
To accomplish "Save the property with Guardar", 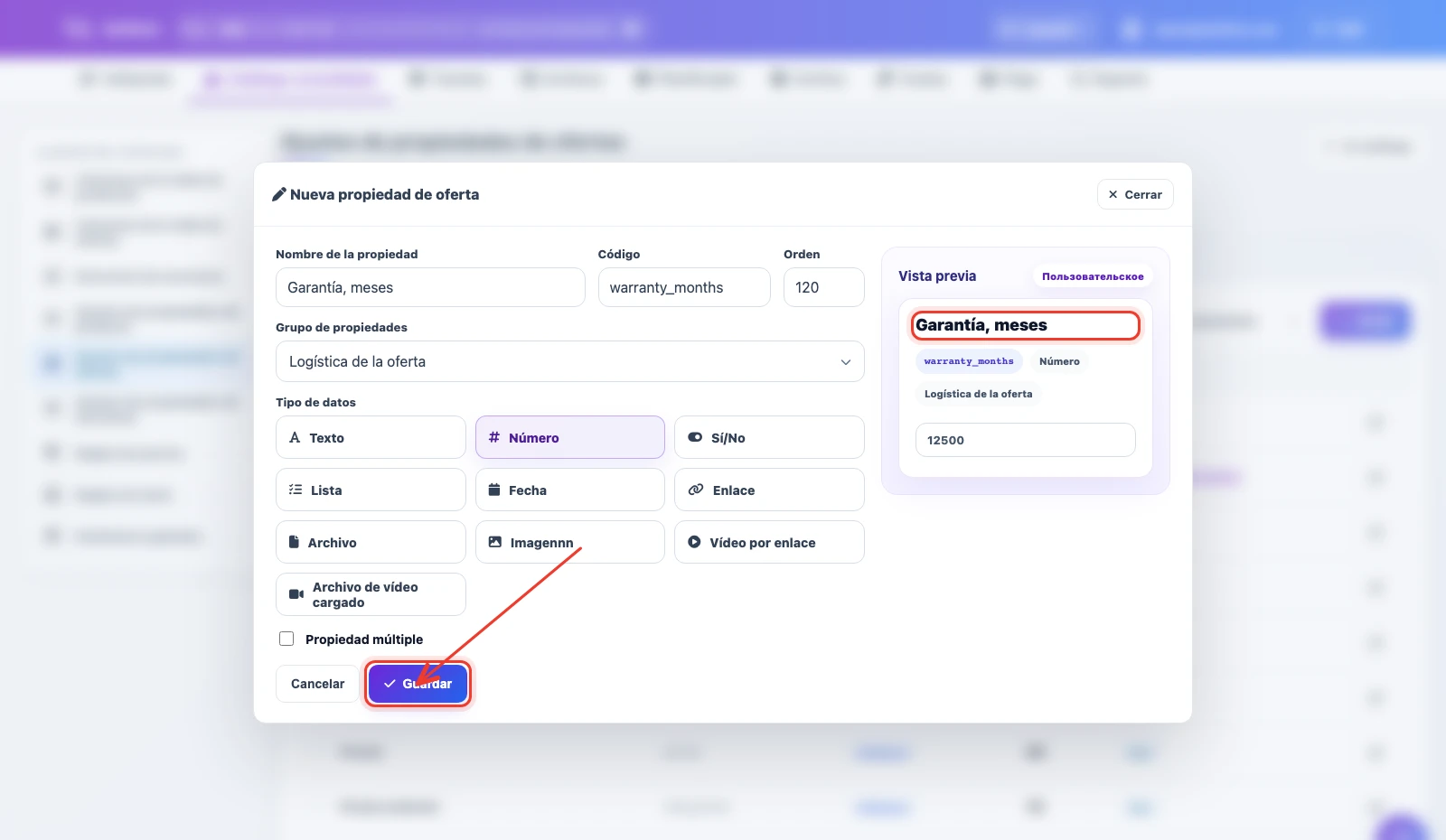I will (418, 684).
